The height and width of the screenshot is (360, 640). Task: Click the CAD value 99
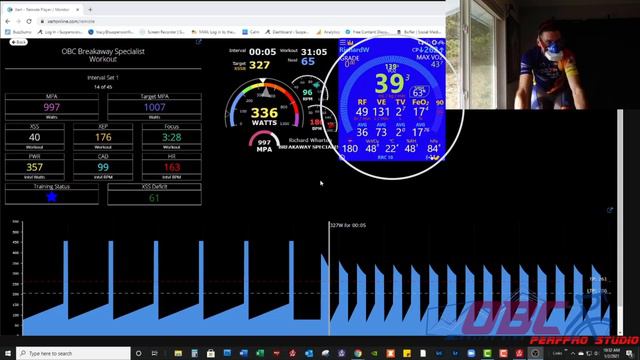103,167
